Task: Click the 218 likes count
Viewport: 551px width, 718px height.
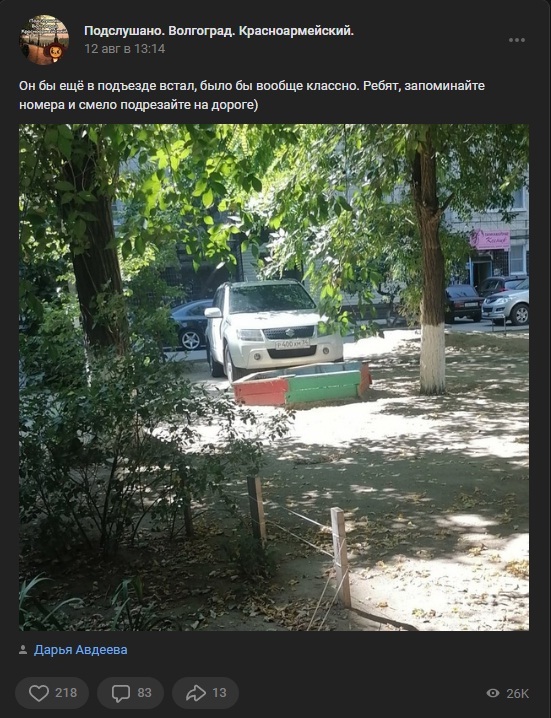Action: 66,693
